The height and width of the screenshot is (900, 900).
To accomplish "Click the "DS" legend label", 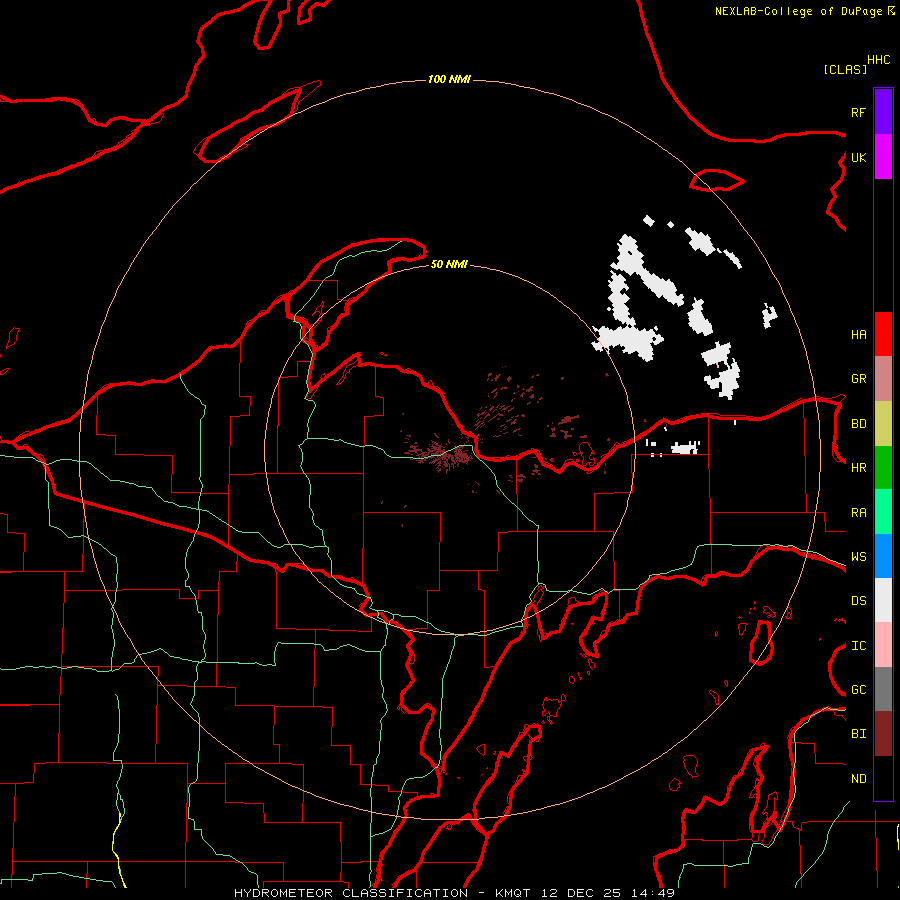I will click(858, 601).
